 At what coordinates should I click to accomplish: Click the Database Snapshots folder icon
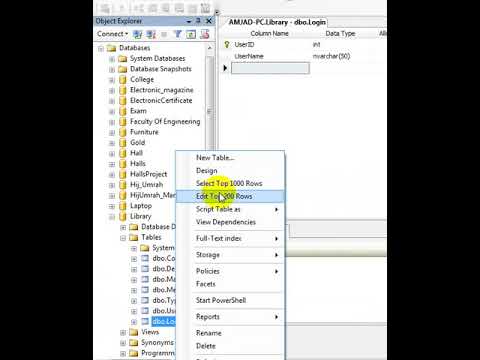pos(123,69)
